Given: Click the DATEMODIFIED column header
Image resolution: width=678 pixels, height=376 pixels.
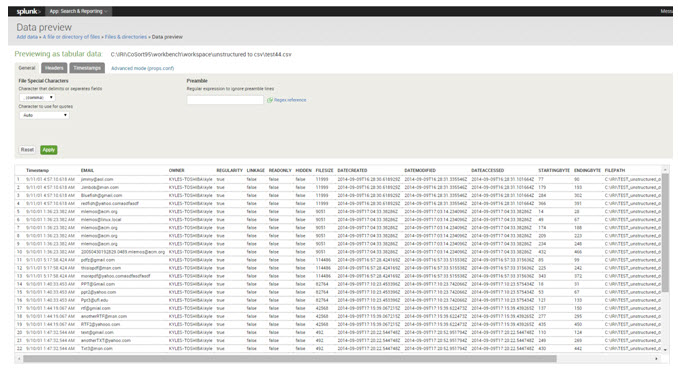Looking at the screenshot, I should [x=420, y=170].
